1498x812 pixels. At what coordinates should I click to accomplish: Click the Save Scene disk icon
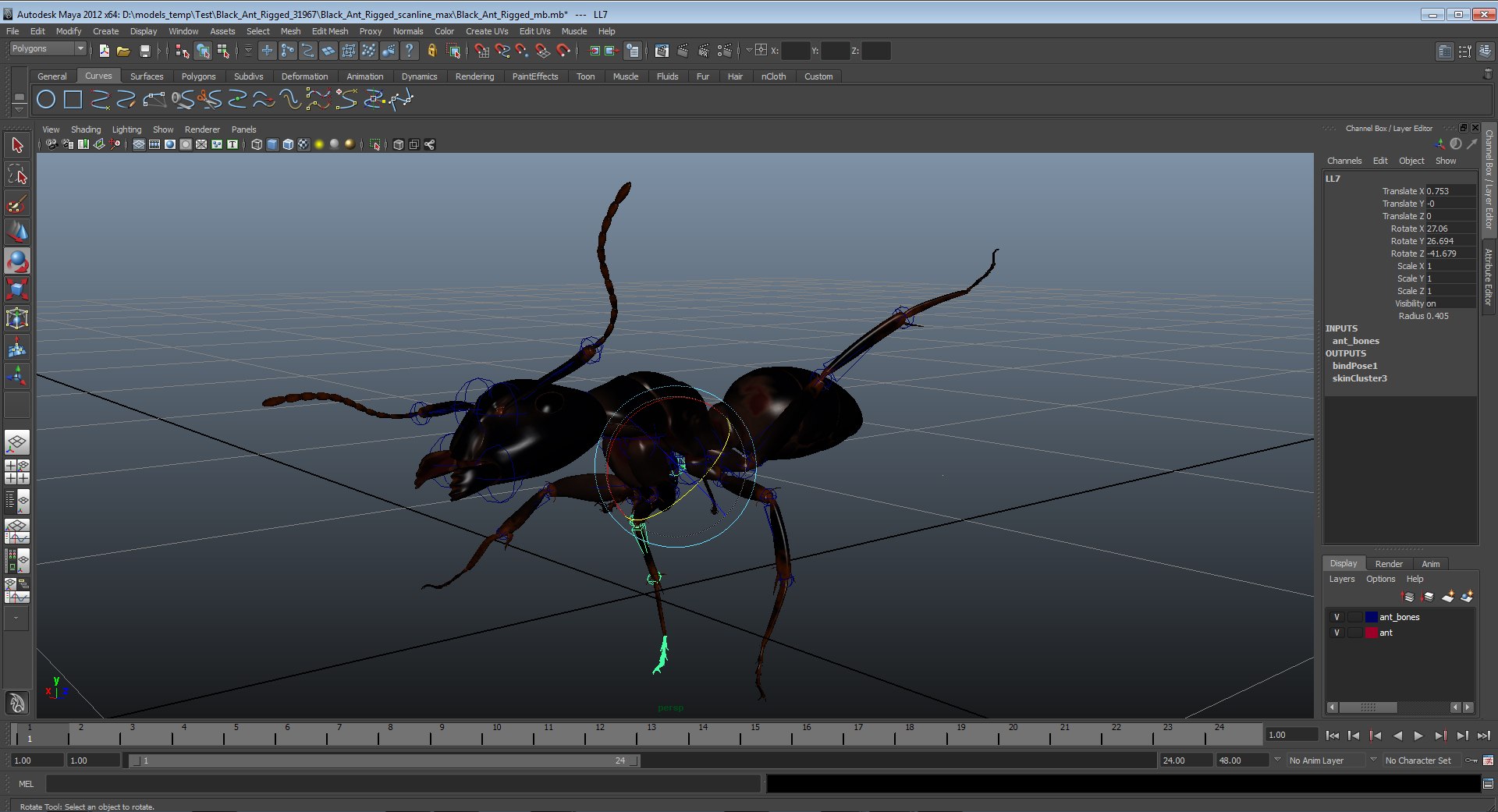[x=144, y=51]
